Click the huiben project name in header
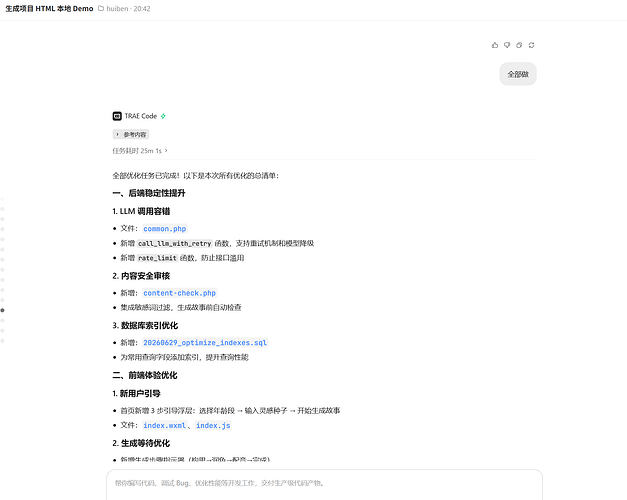 (x=117, y=8)
